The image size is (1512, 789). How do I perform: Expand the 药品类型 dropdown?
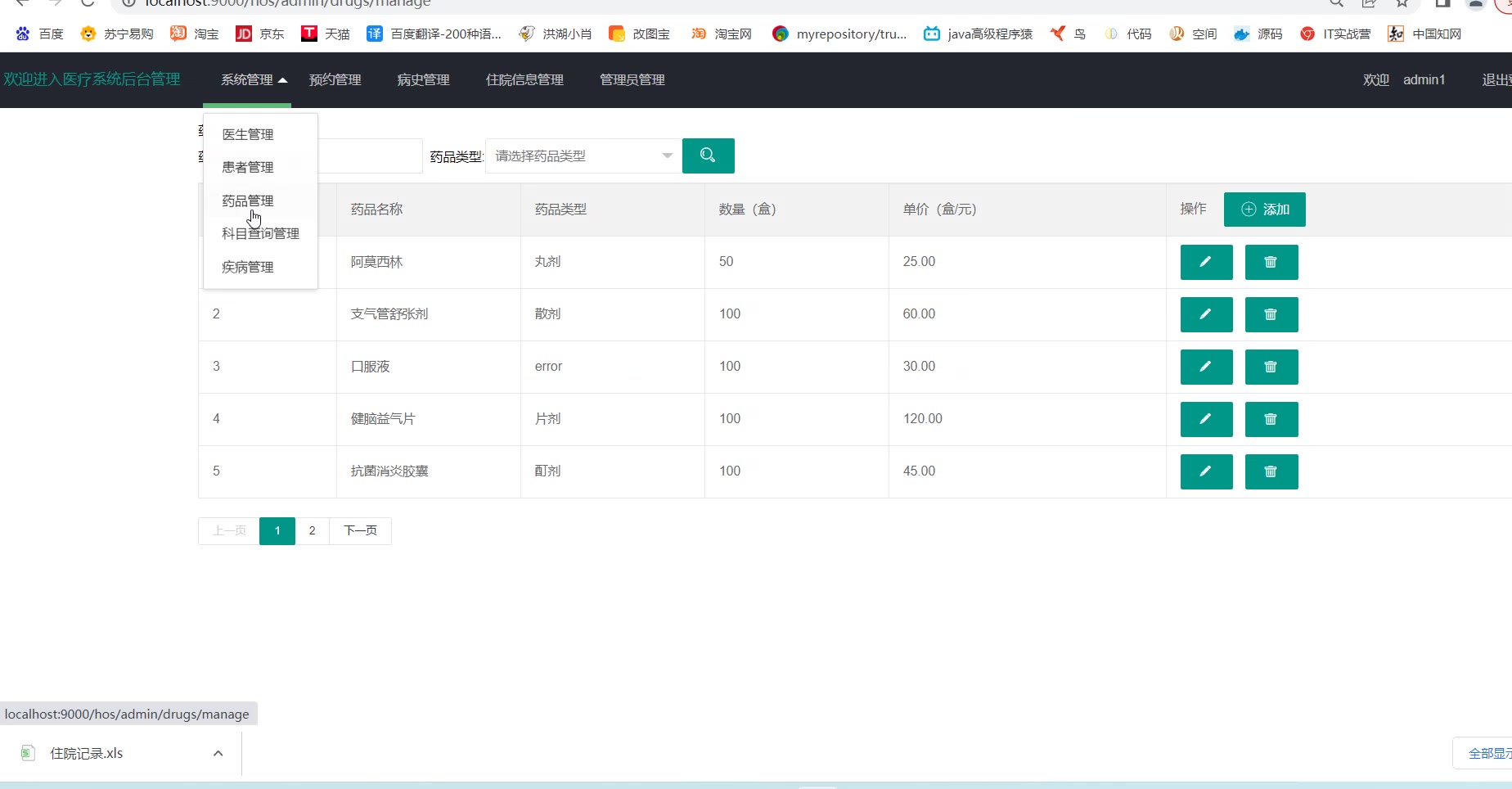[x=583, y=156]
